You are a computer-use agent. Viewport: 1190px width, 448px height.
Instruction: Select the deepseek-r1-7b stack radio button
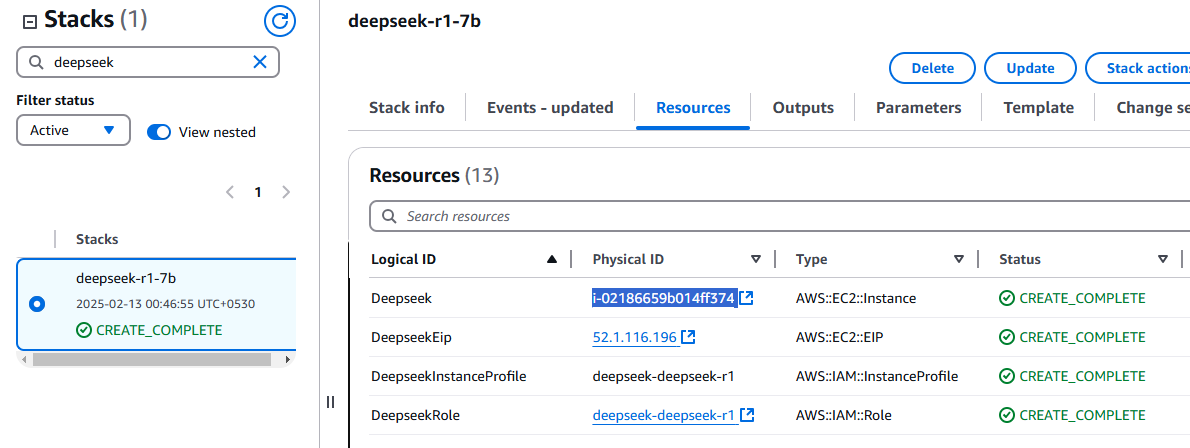point(37,304)
